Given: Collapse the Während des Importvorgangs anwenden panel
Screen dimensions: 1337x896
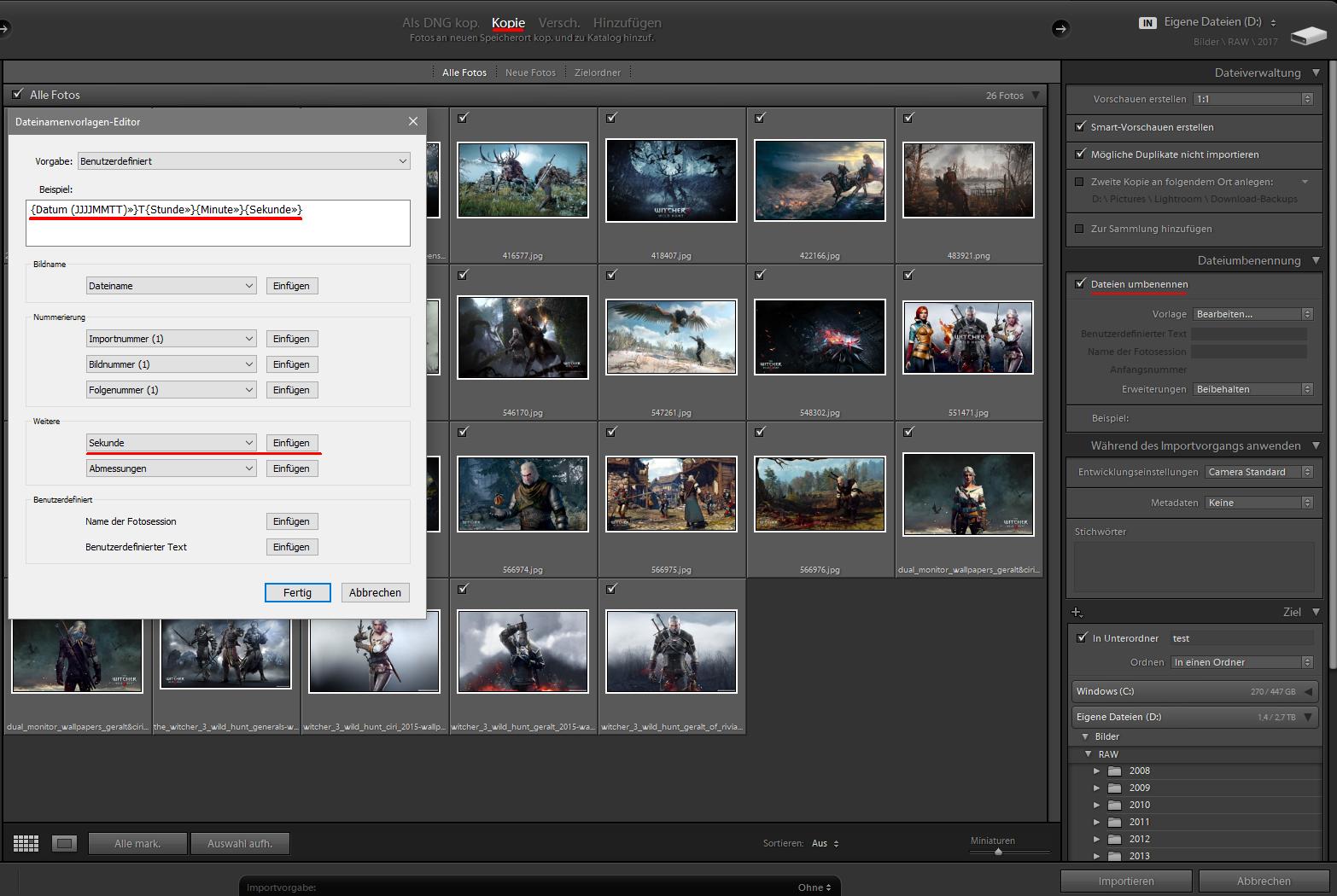Looking at the screenshot, I should pyautogui.click(x=1316, y=445).
